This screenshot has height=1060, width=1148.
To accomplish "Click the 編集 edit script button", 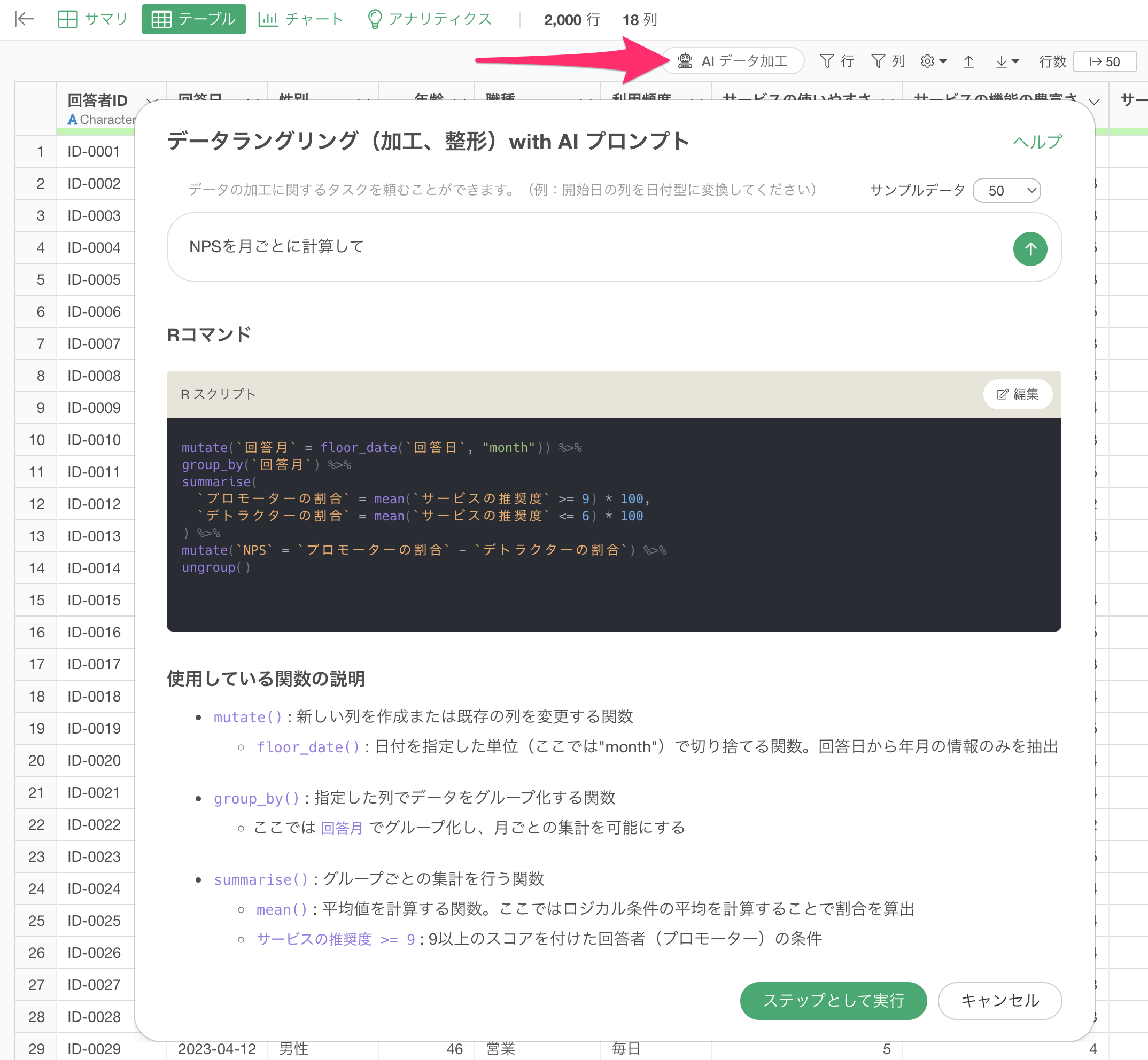I will tap(1017, 394).
